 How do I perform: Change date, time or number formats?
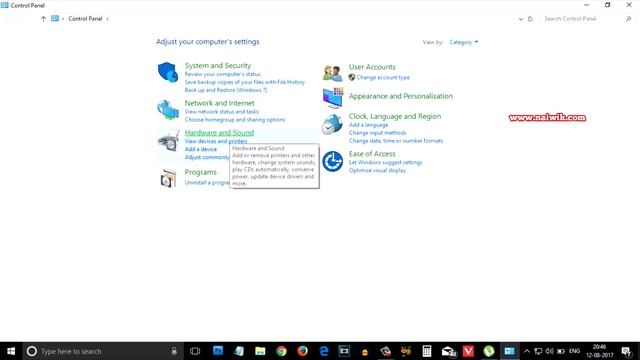(x=396, y=141)
